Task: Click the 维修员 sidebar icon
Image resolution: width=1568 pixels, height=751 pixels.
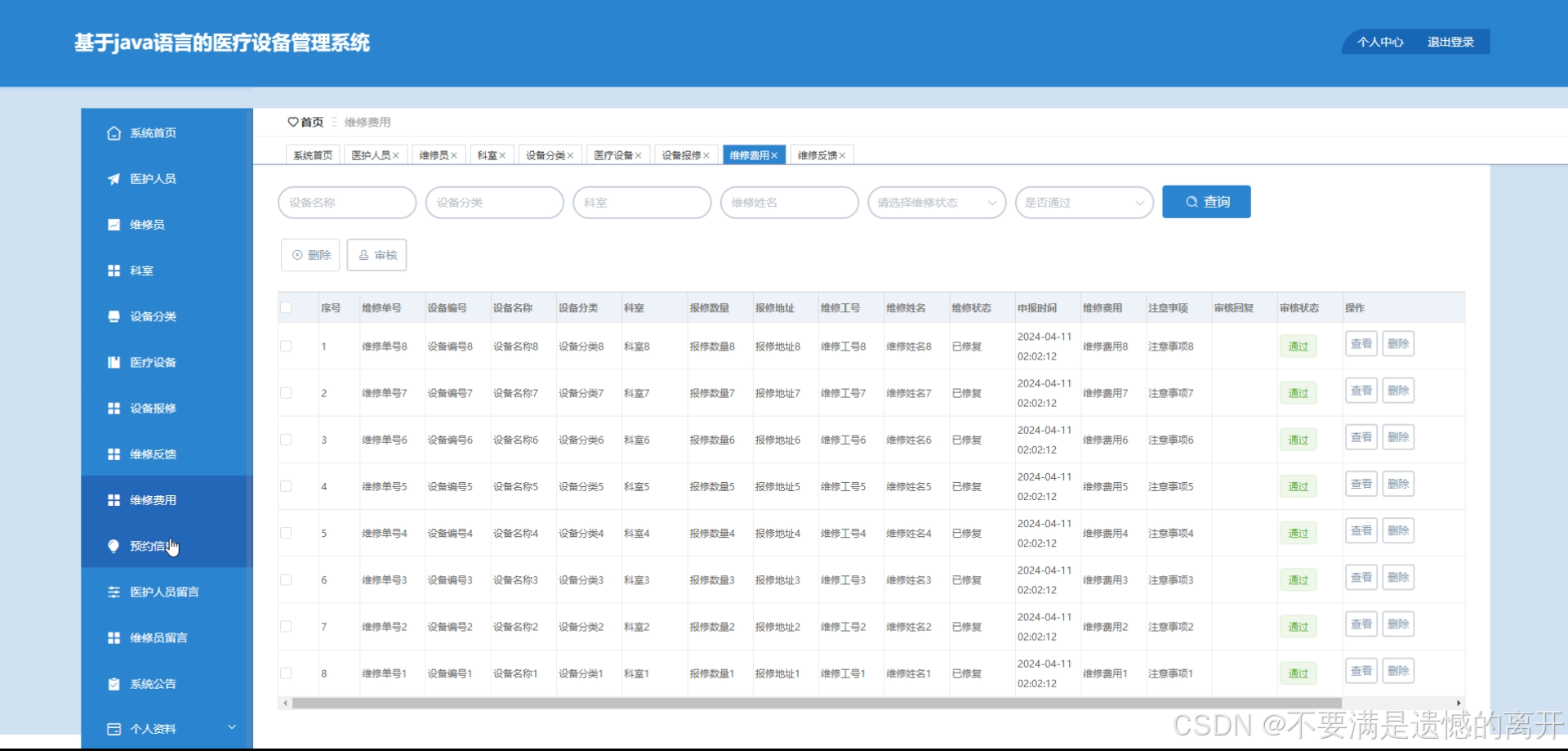Action: click(114, 225)
